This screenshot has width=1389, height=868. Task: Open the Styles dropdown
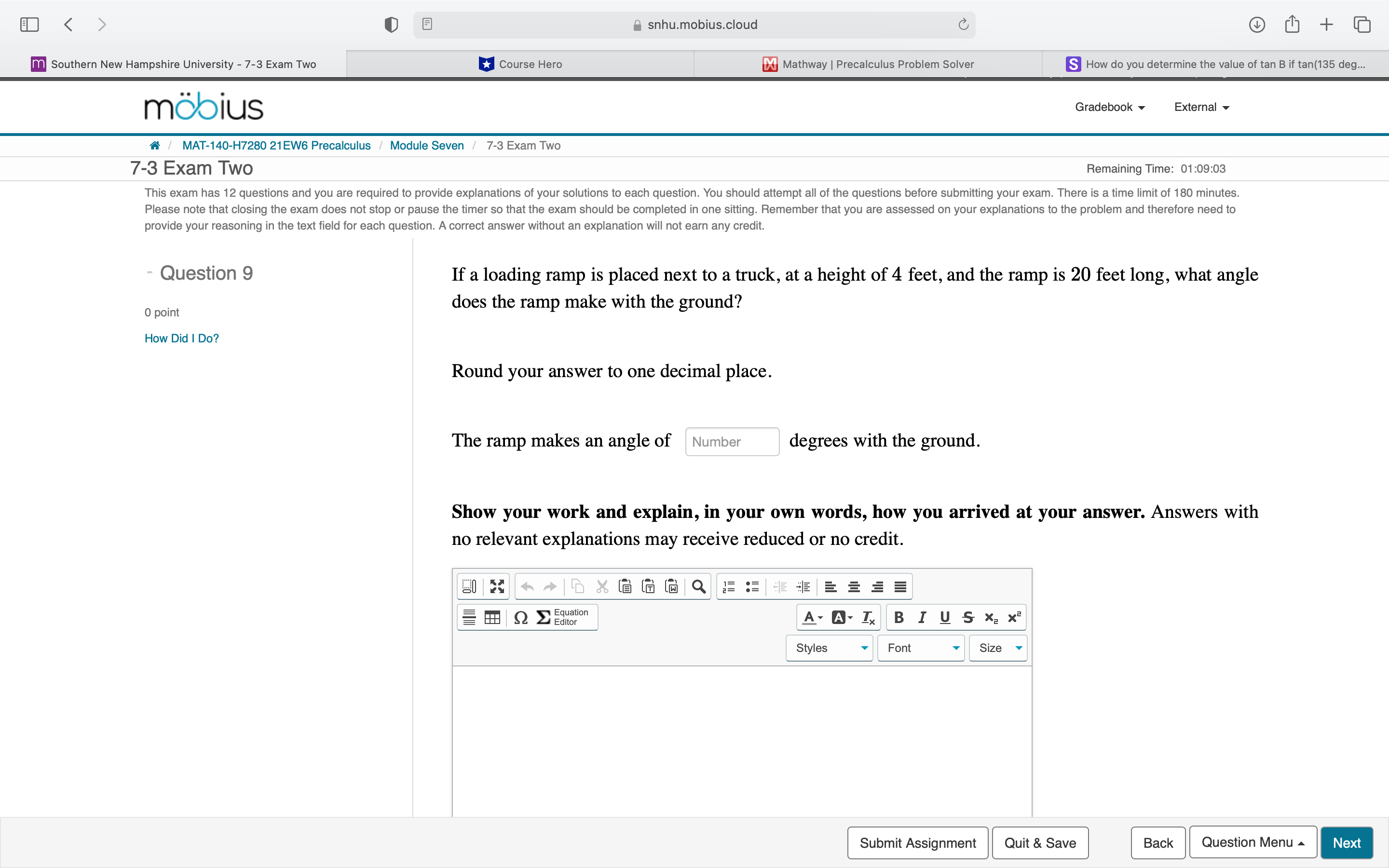[829, 648]
